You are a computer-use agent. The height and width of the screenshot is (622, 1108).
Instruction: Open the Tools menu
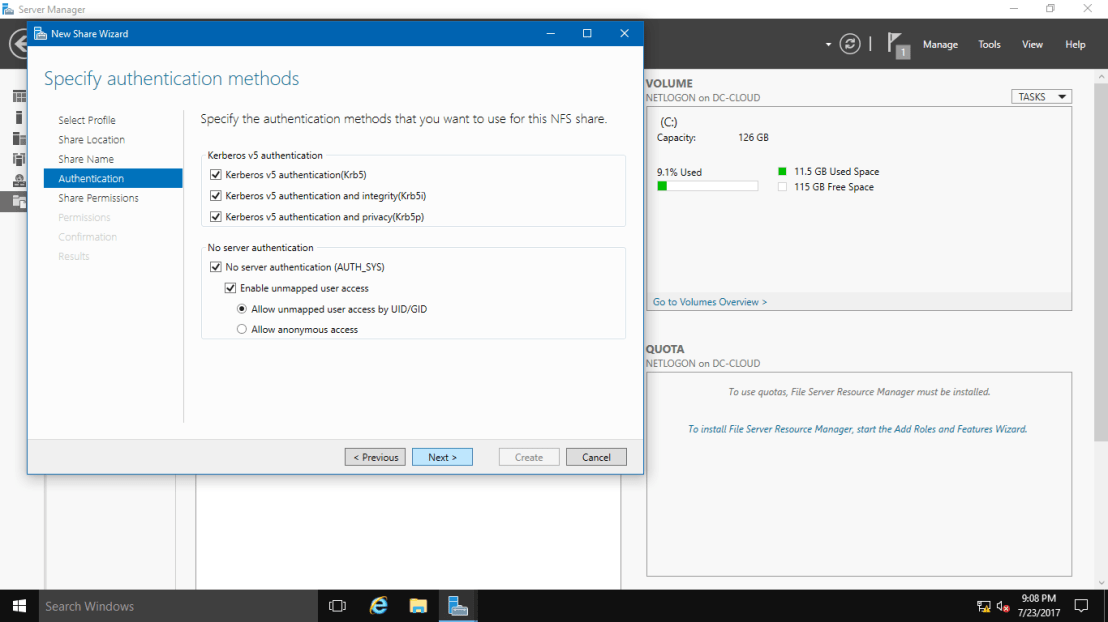(x=989, y=44)
